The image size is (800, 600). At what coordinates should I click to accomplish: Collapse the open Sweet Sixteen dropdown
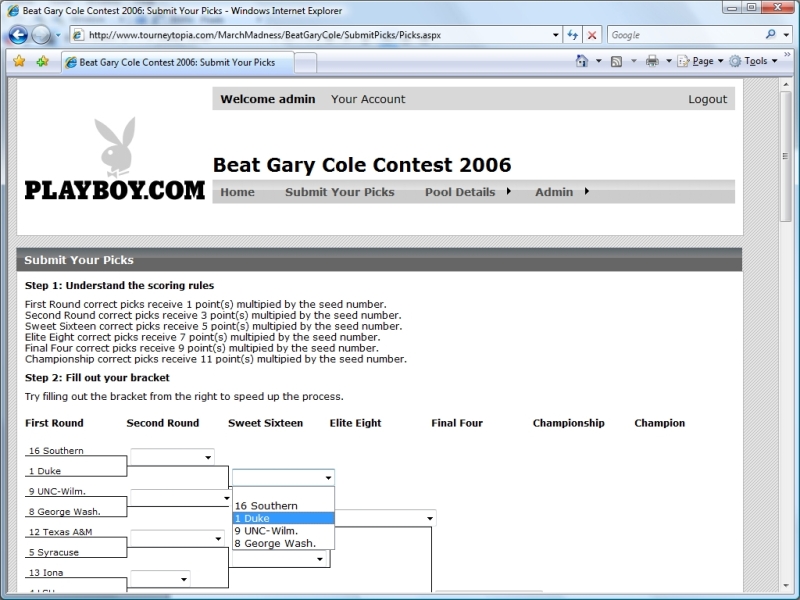point(283,477)
